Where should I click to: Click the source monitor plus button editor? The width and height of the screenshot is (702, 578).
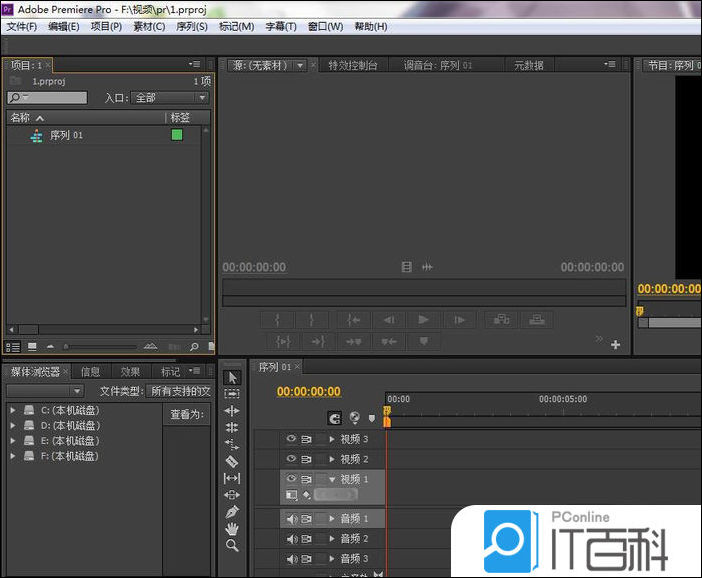(x=615, y=345)
